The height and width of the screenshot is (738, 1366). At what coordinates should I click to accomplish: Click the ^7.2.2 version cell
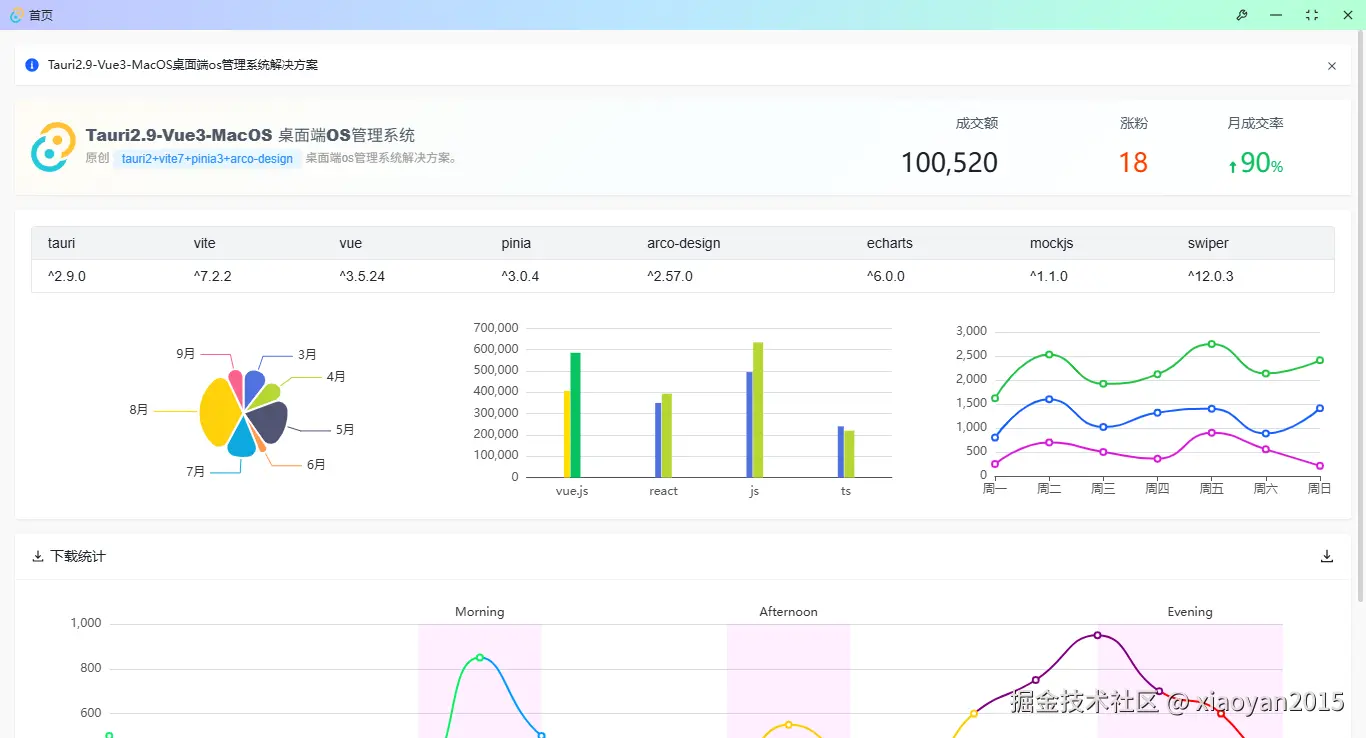[x=212, y=276]
